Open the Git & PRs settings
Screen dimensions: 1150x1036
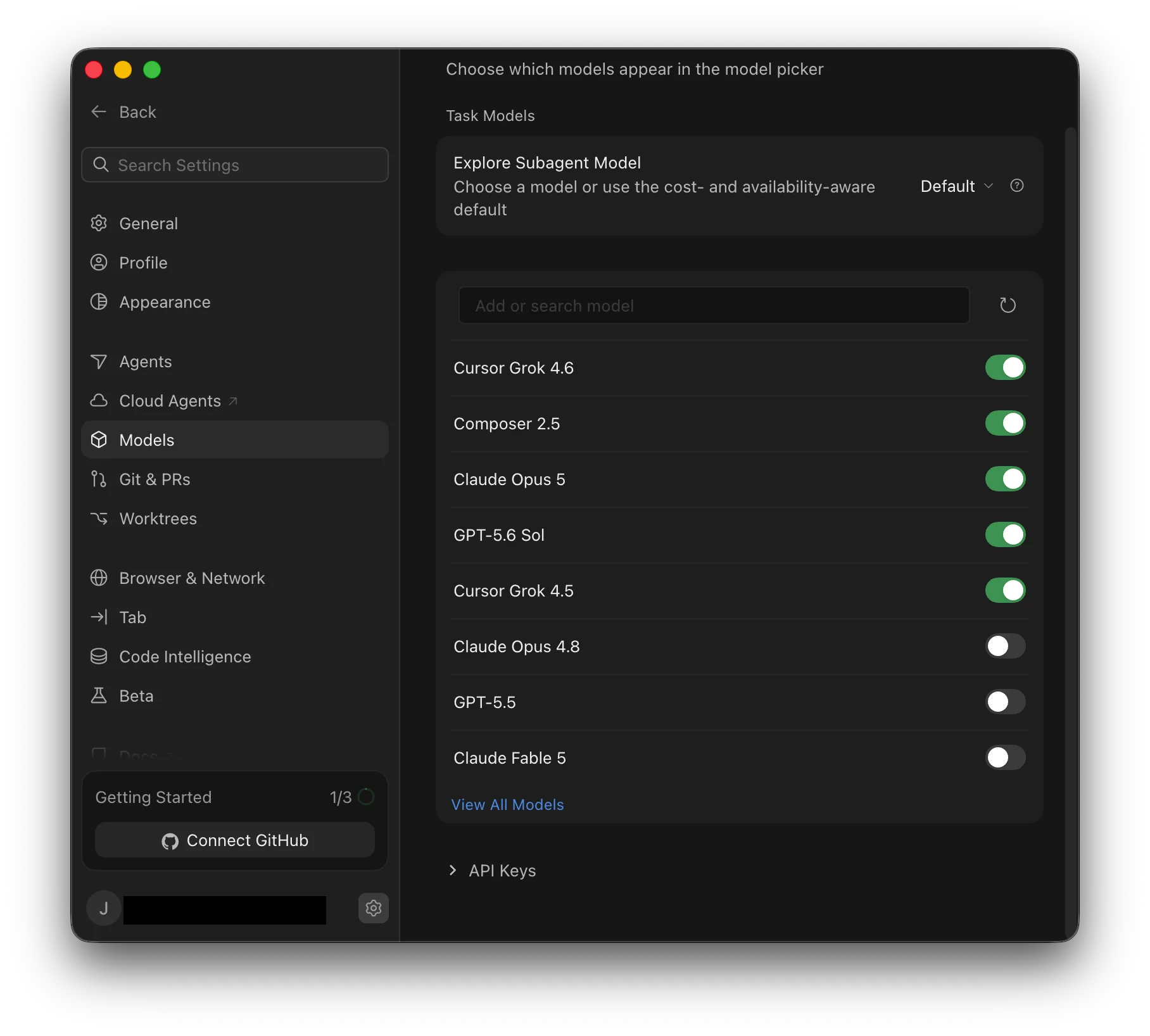(235, 479)
